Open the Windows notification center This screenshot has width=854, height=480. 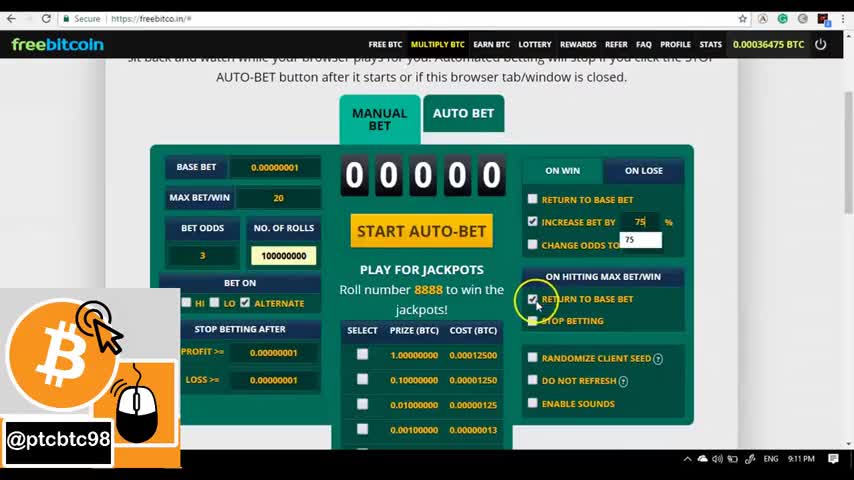pyautogui.click(x=833, y=459)
